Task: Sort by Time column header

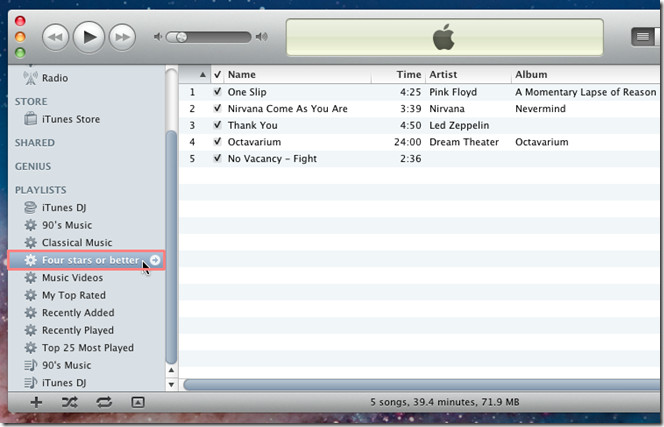Action: 398,75
